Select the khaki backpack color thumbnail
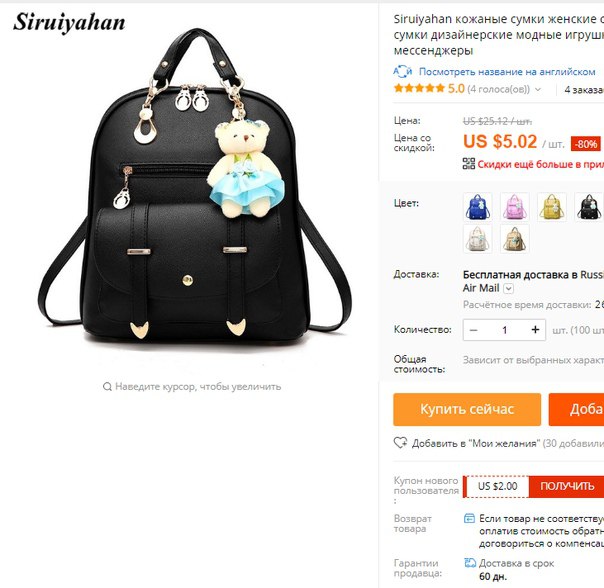Screen dimensions: 604x588 coord(515,239)
